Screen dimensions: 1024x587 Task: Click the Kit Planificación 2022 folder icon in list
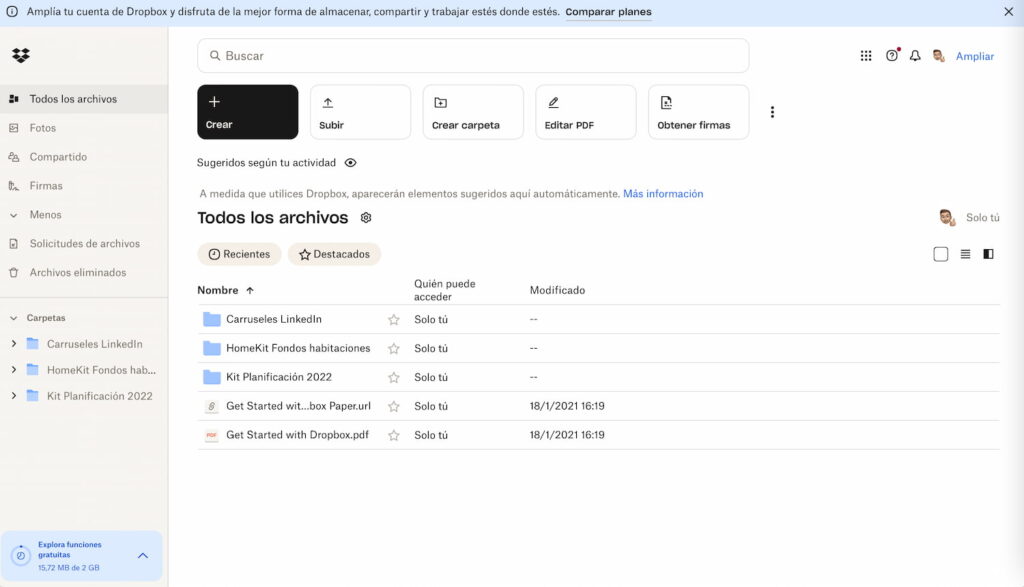212,377
